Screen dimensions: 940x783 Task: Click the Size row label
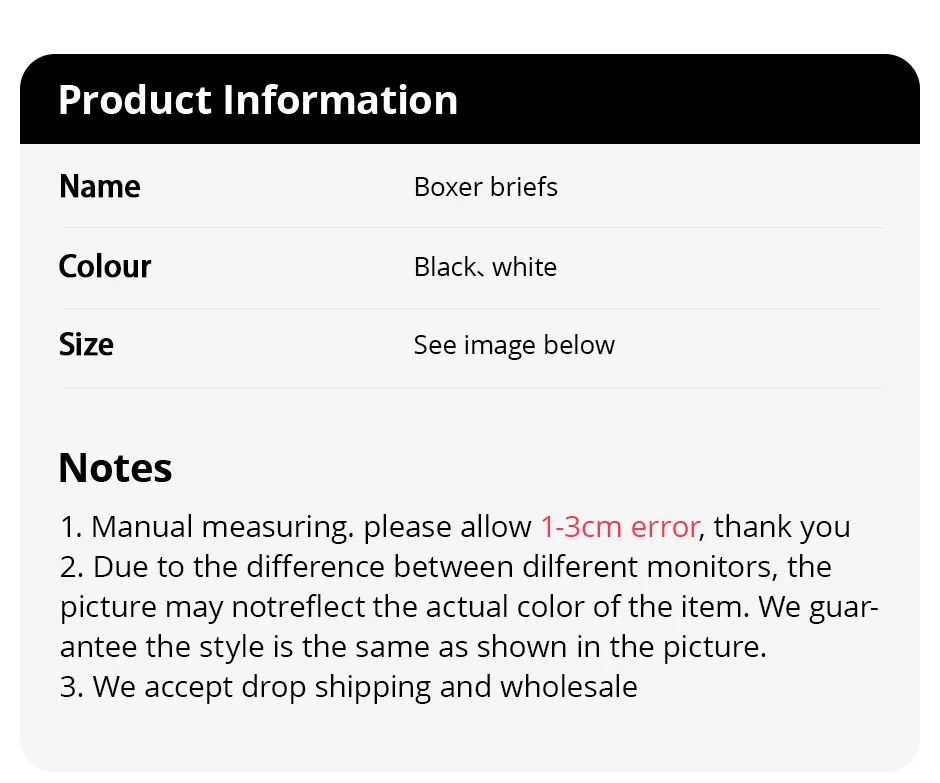pos(87,345)
